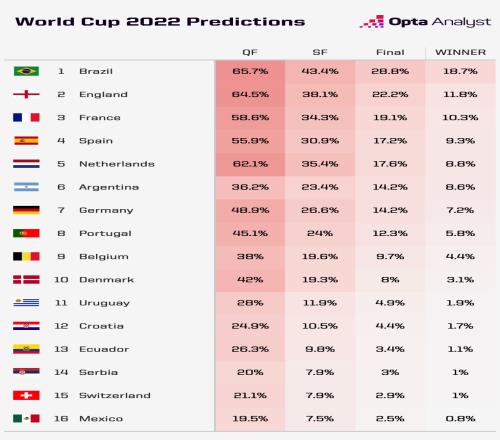Click the Spain flag icon
This screenshot has width=500, height=440.
[26, 141]
